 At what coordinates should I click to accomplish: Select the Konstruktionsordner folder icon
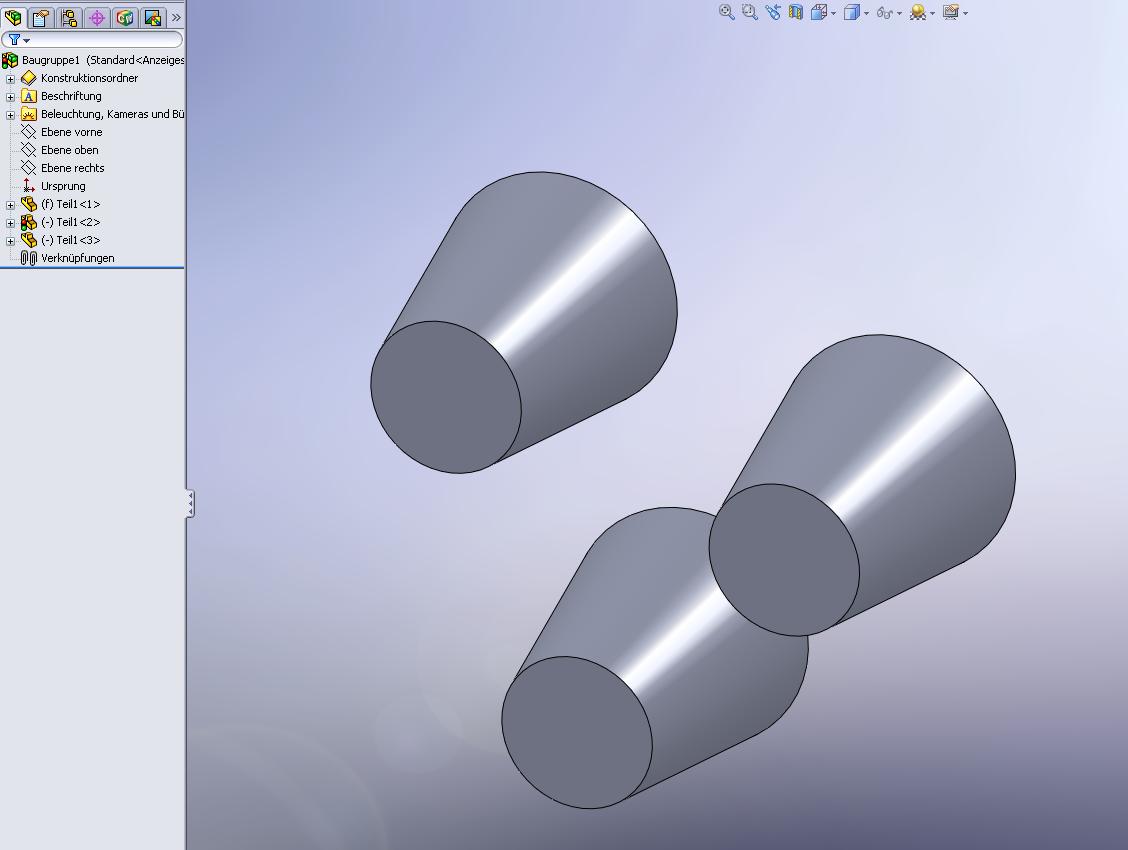(29, 78)
